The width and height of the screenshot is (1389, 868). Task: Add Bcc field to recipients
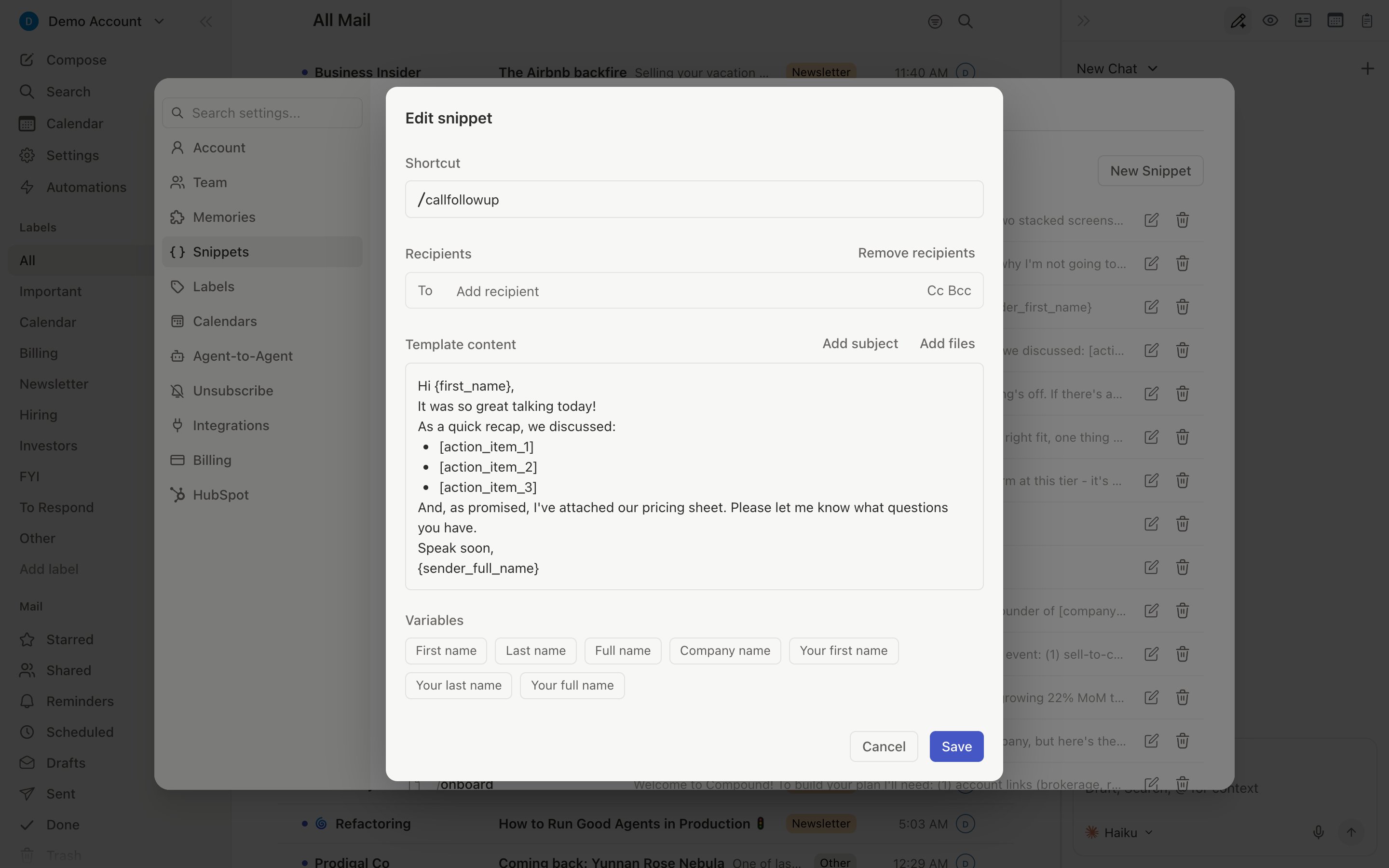click(960, 291)
